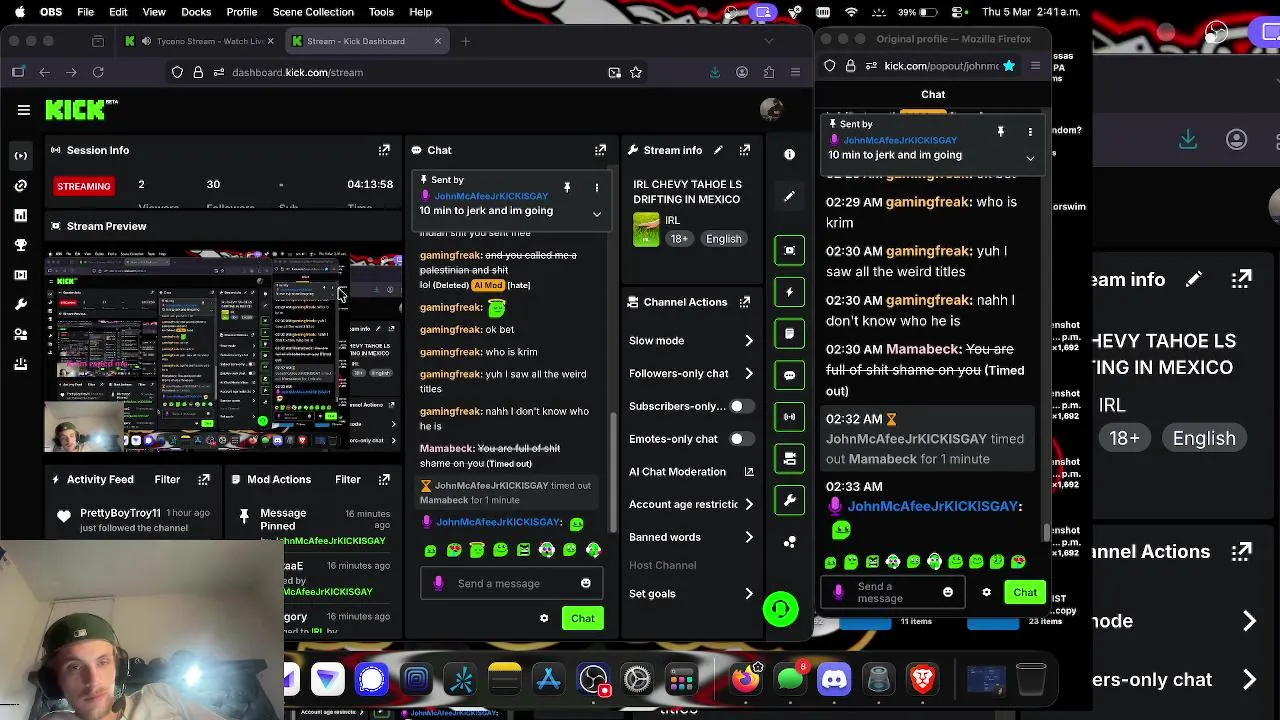Click JohnMcAfeeJrKICKISGAY username in dashboard chat
Viewport: 1280px width, 720px height.
[x=498, y=522]
